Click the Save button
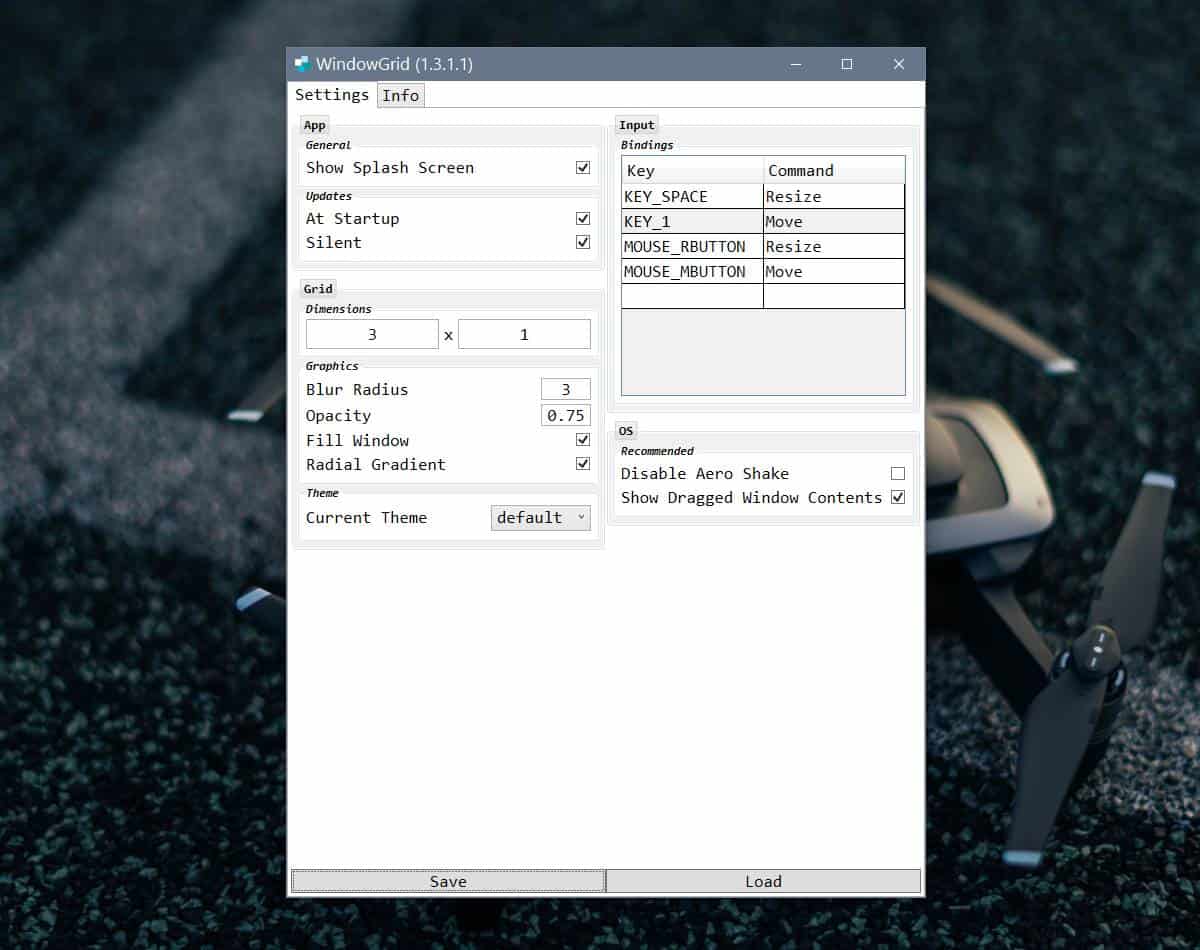Screen dimensions: 1200x950 [447, 881]
